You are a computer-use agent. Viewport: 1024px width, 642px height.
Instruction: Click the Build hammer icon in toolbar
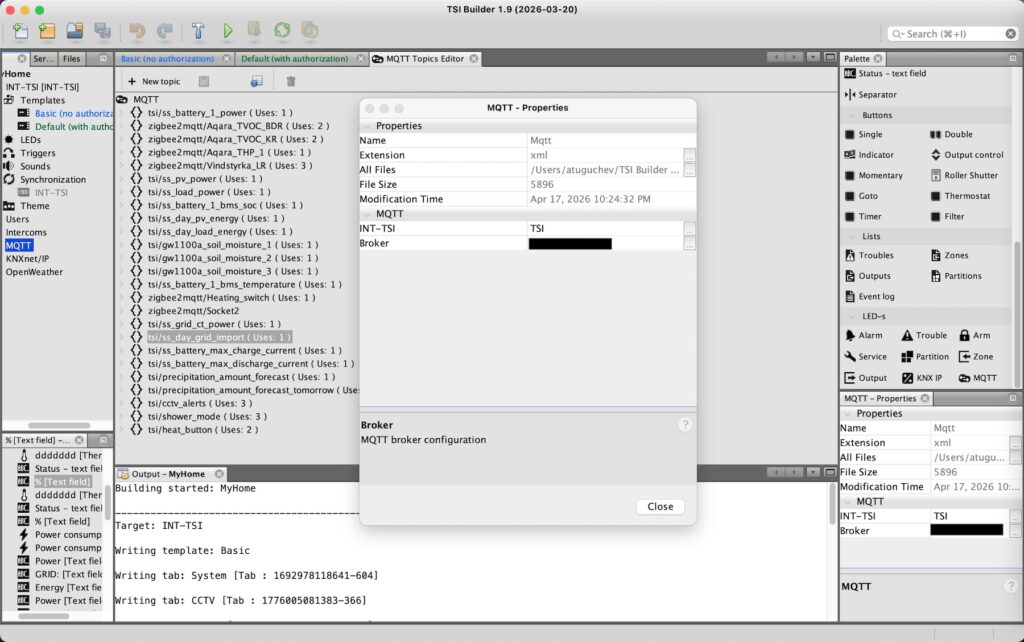[x=198, y=31]
